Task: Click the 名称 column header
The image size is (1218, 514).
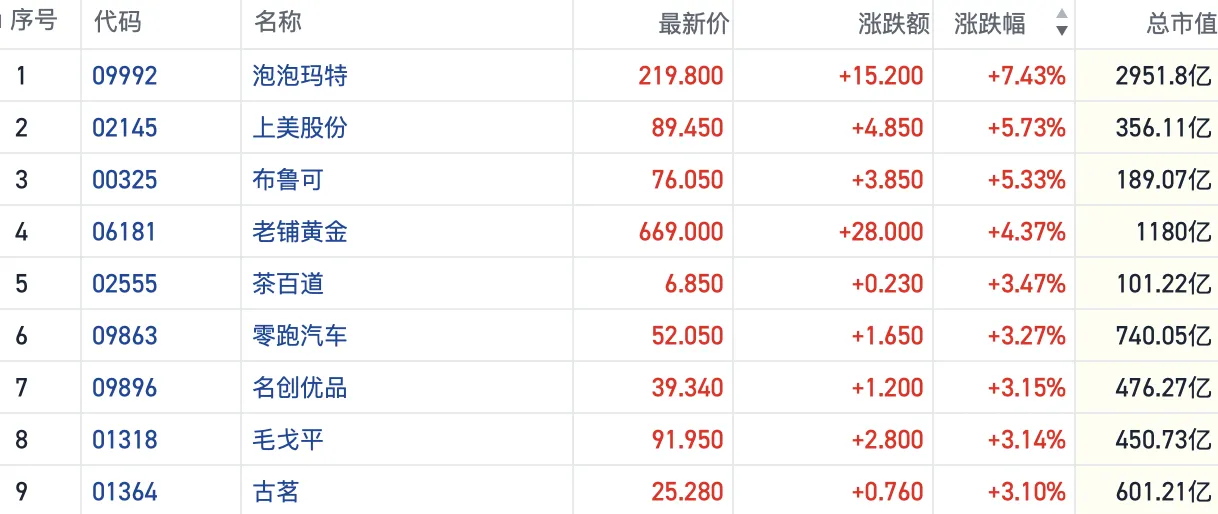Action: (x=278, y=23)
